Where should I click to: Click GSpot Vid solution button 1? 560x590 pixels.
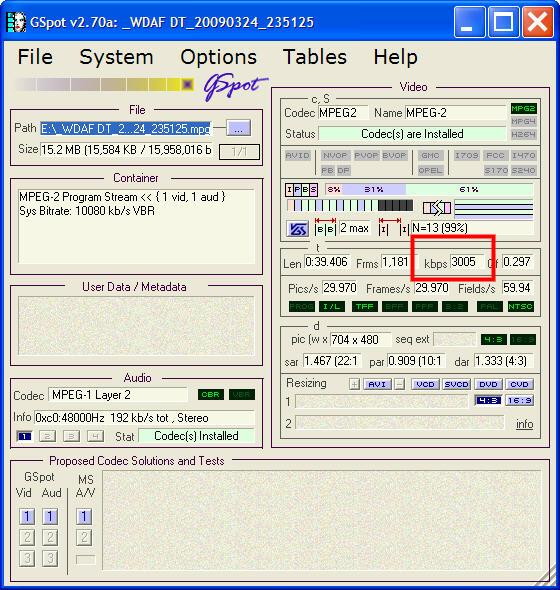pyautogui.click(x=27, y=516)
